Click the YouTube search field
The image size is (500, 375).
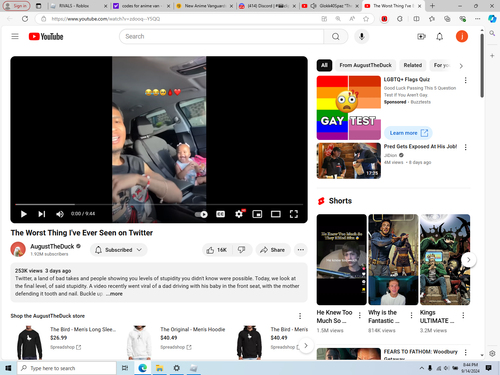click(x=221, y=36)
